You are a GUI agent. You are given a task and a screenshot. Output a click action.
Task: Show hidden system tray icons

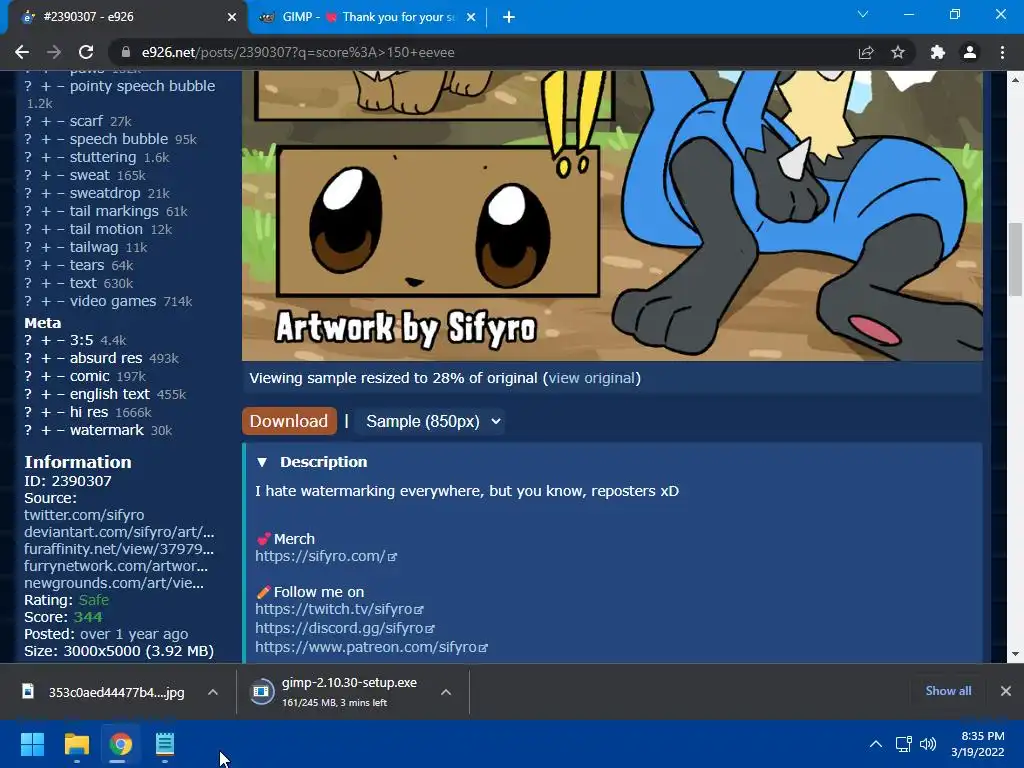pyautogui.click(x=876, y=744)
